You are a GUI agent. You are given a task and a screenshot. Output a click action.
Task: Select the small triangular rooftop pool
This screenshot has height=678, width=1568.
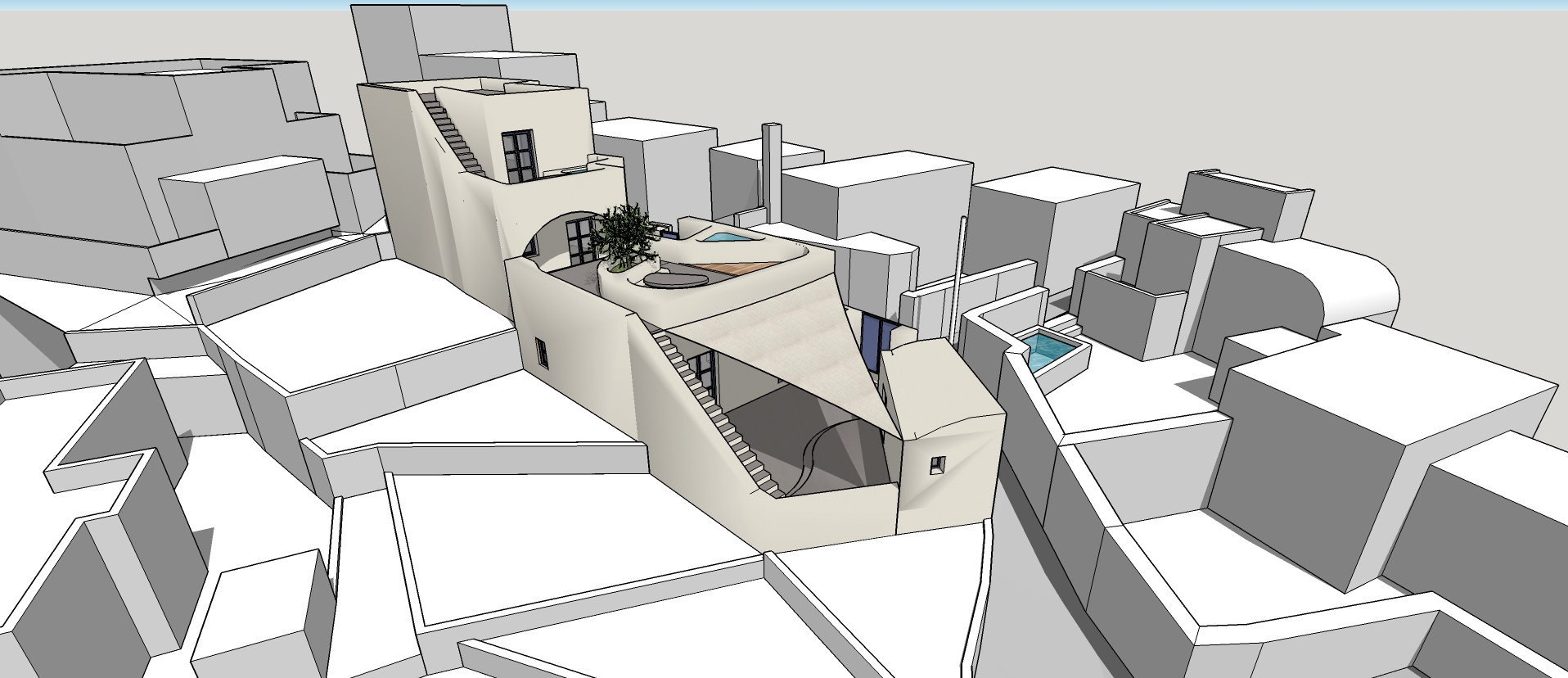[x=722, y=238]
